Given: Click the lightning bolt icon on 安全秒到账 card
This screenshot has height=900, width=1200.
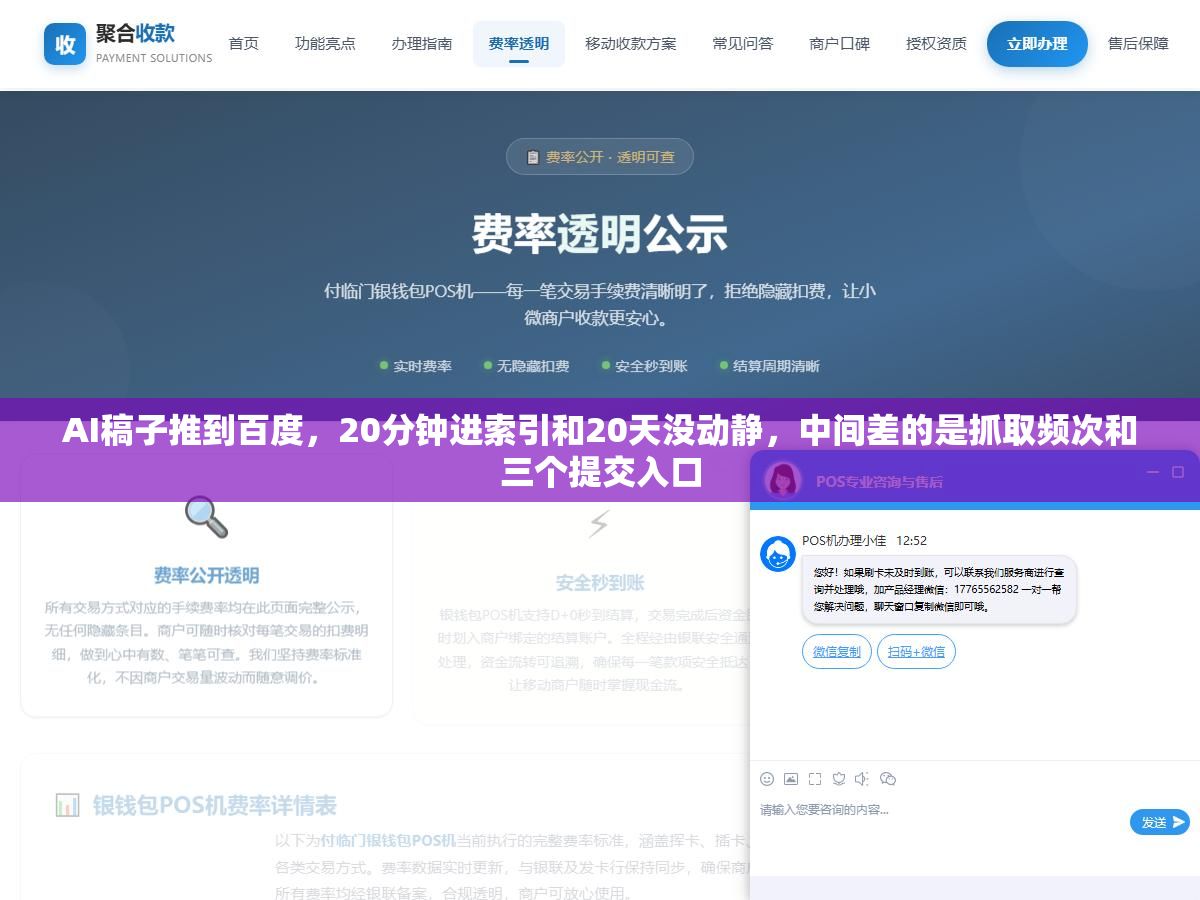Looking at the screenshot, I should point(599,523).
